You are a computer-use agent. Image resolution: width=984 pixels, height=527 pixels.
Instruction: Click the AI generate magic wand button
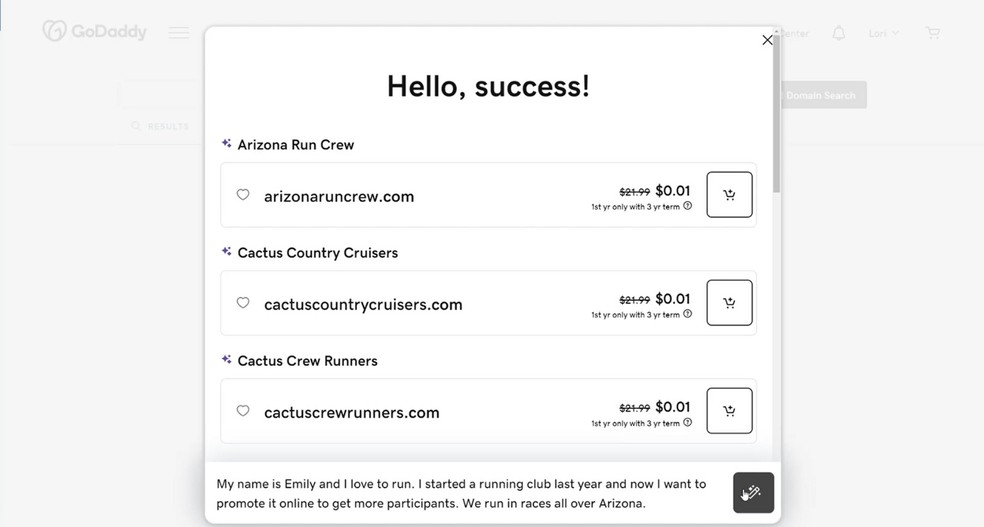point(753,493)
